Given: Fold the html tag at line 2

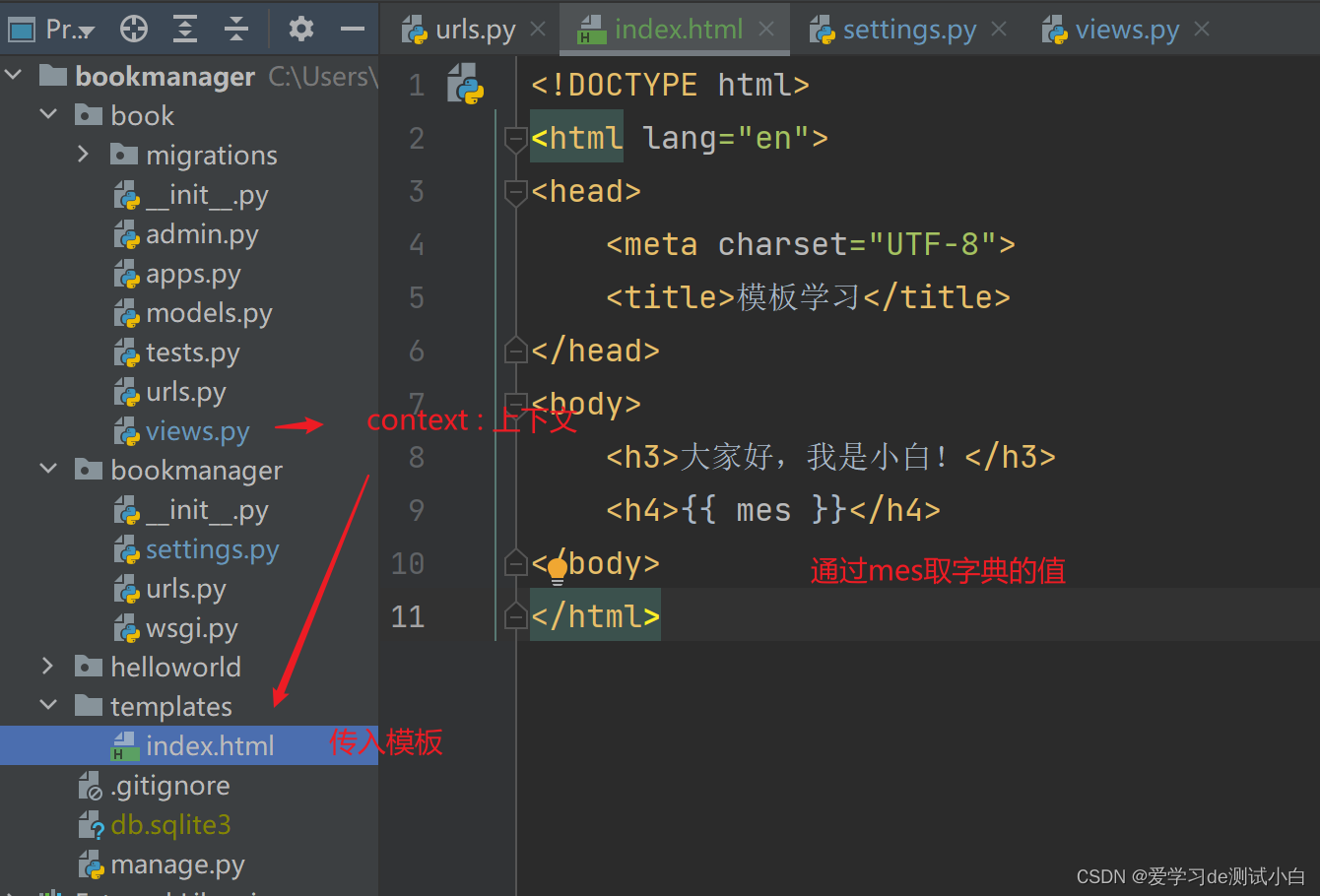Looking at the screenshot, I should [x=515, y=139].
